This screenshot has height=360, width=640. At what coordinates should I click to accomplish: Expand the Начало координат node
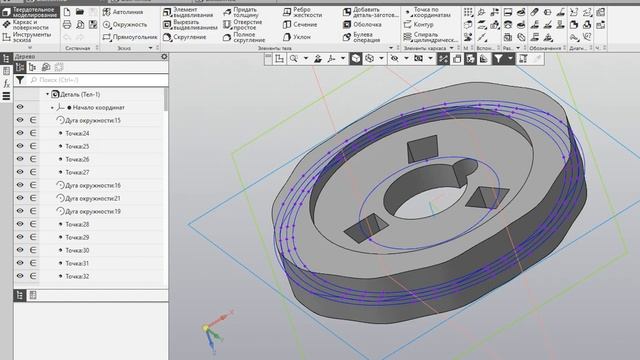pyautogui.click(x=52, y=108)
